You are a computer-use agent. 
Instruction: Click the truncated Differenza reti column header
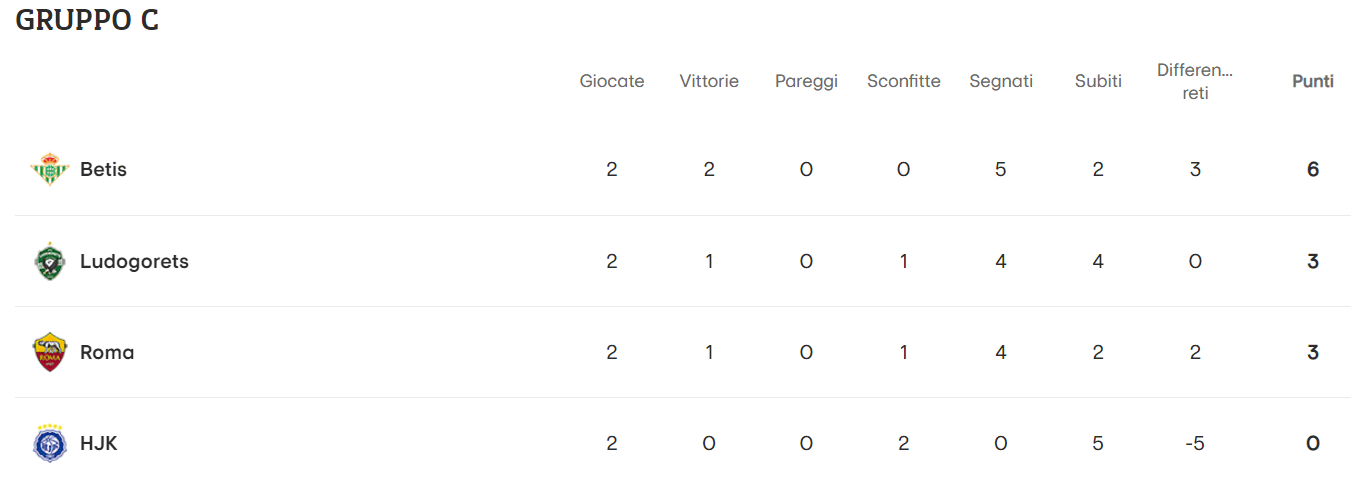point(1195,82)
